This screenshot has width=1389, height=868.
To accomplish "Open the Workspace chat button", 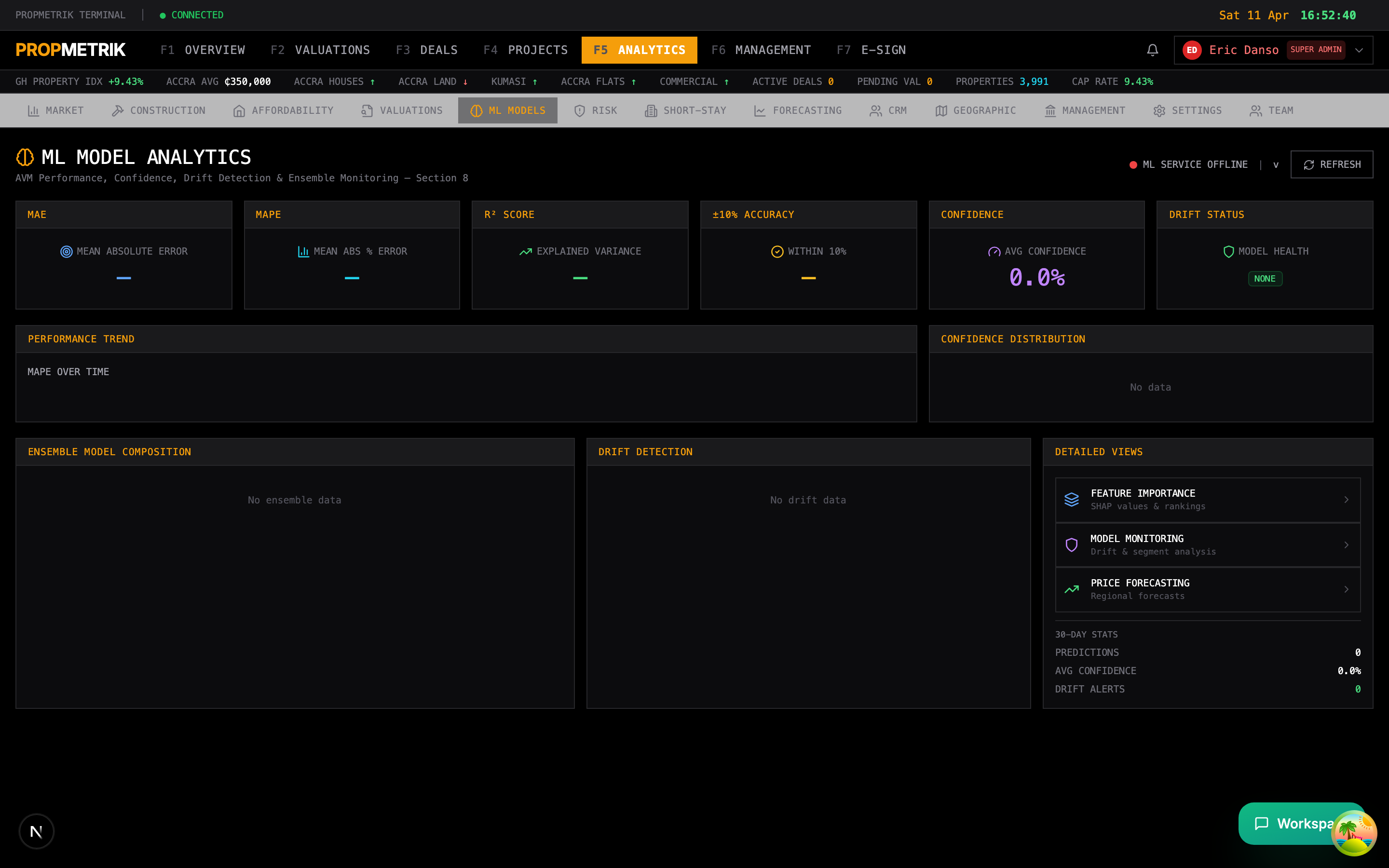I will (1301, 823).
